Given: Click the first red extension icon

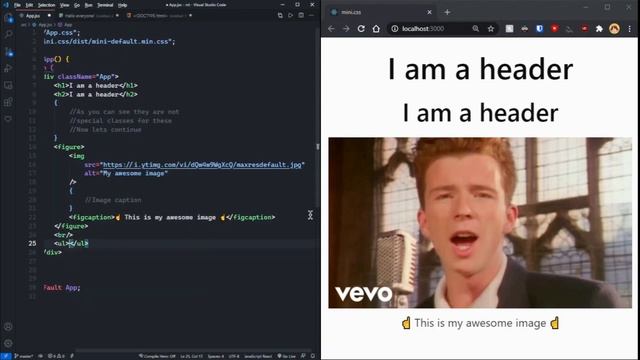Looking at the screenshot, I should pyautogui.click(x=554, y=29).
